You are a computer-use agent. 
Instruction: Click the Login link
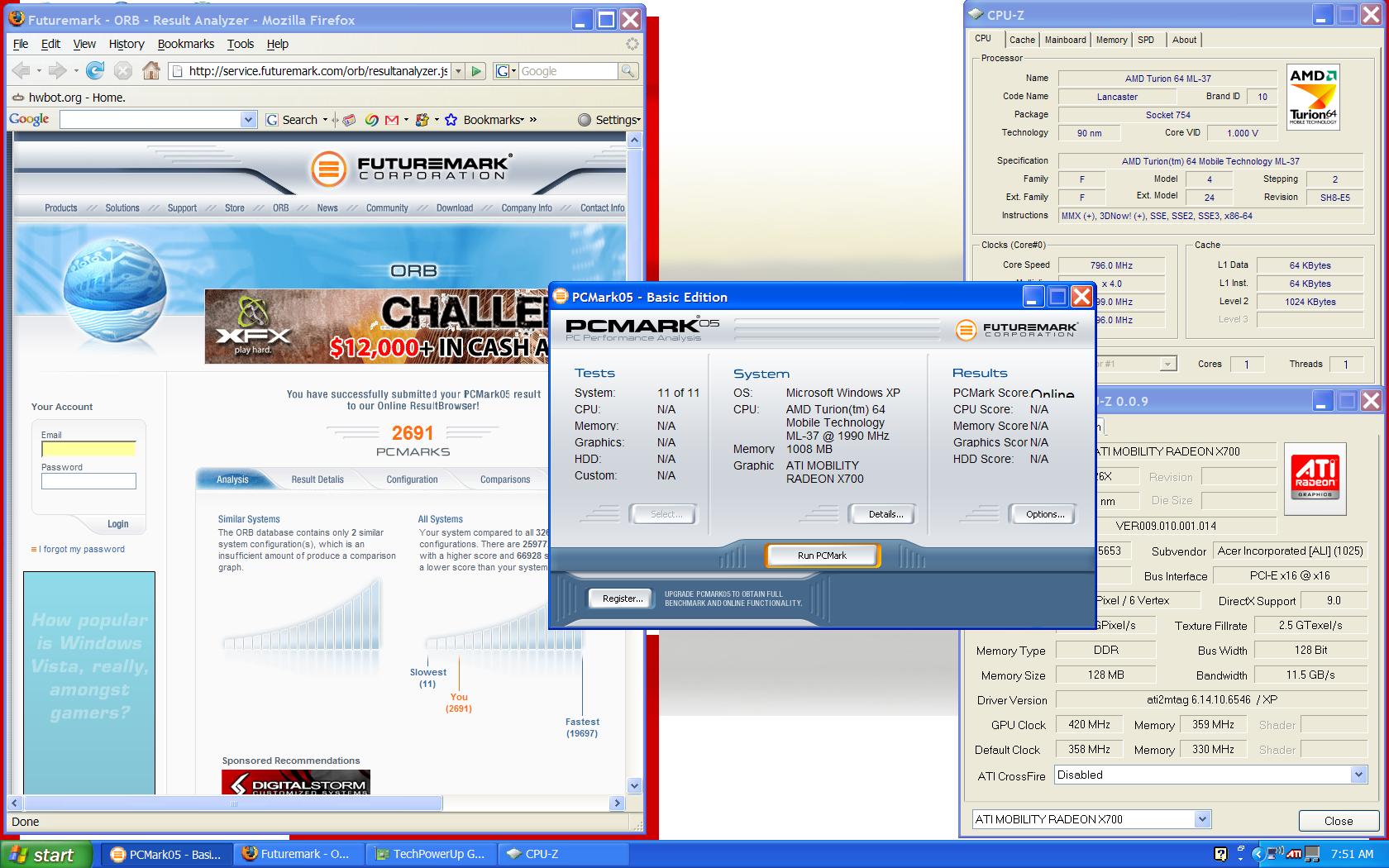click(117, 524)
